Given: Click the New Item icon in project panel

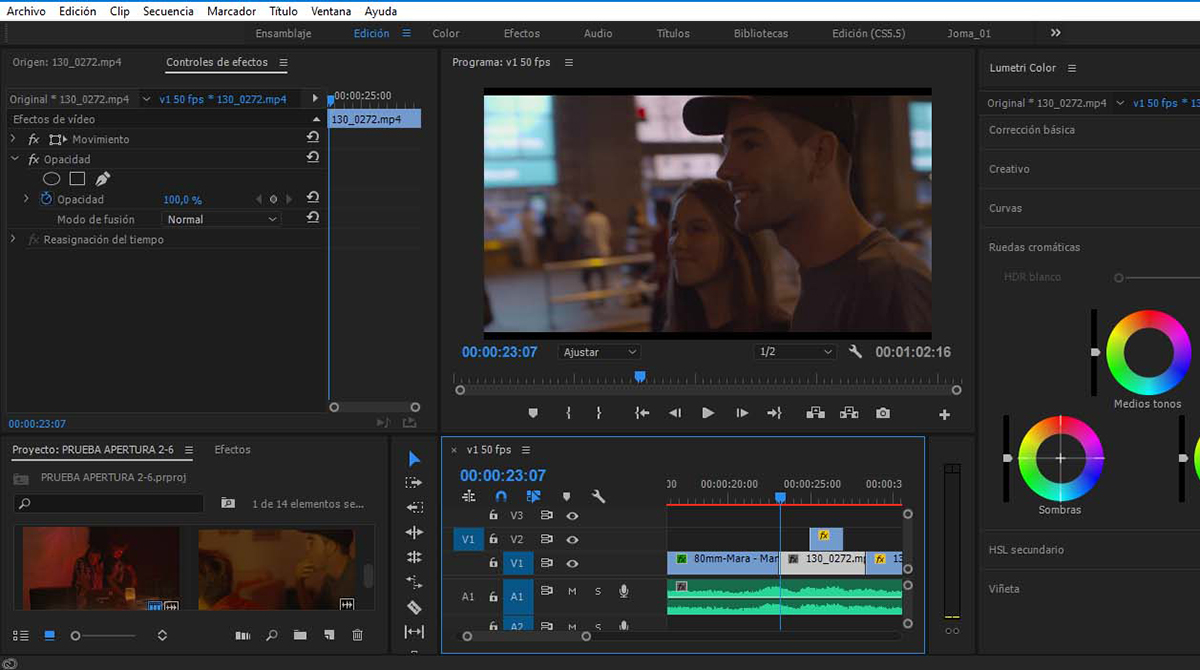Looking at the screenshot, I should [x=328, y=635].
